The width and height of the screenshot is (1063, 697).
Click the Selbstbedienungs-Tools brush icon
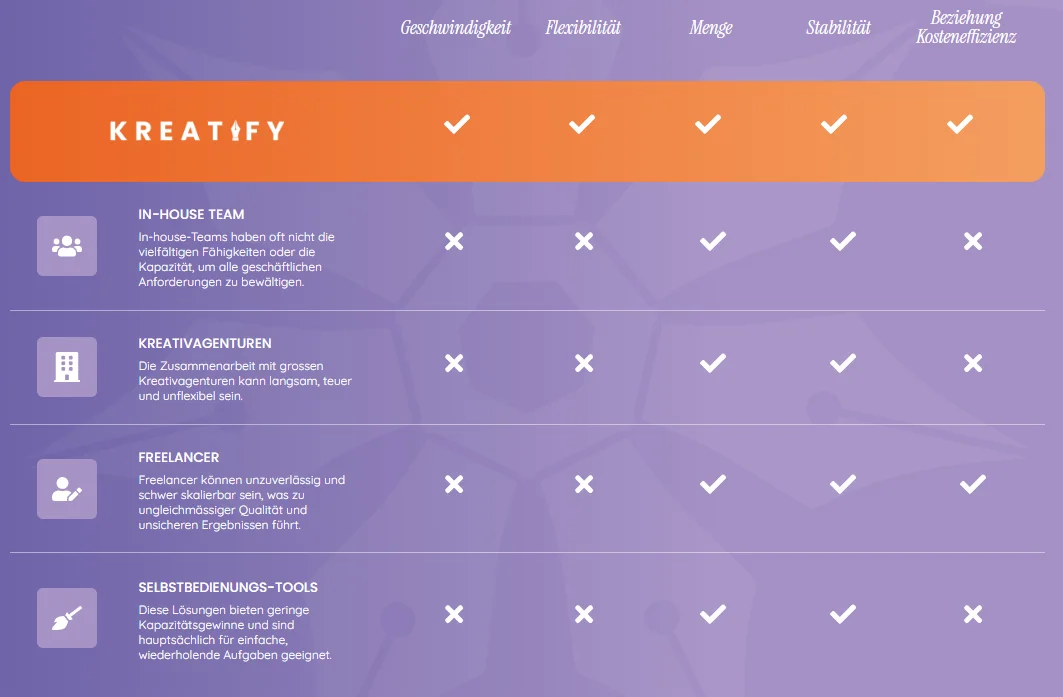pos(67,618)
